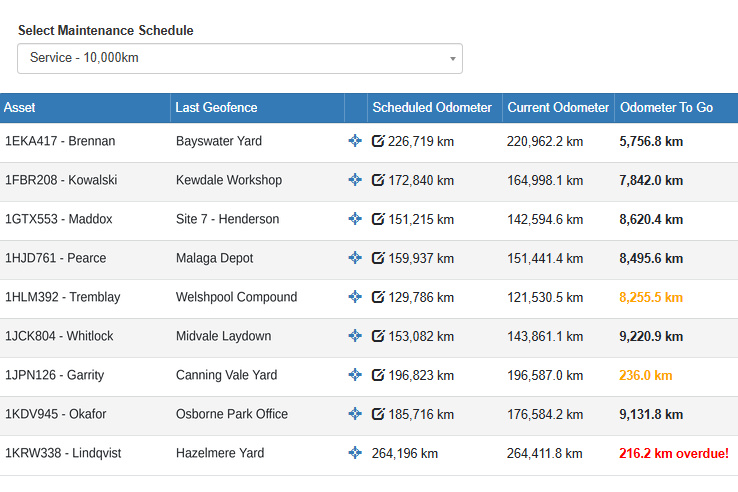Click the 9,131.8 km odometer to go
The width and height of the screenshot is (738, 492).
pos(651,415)
